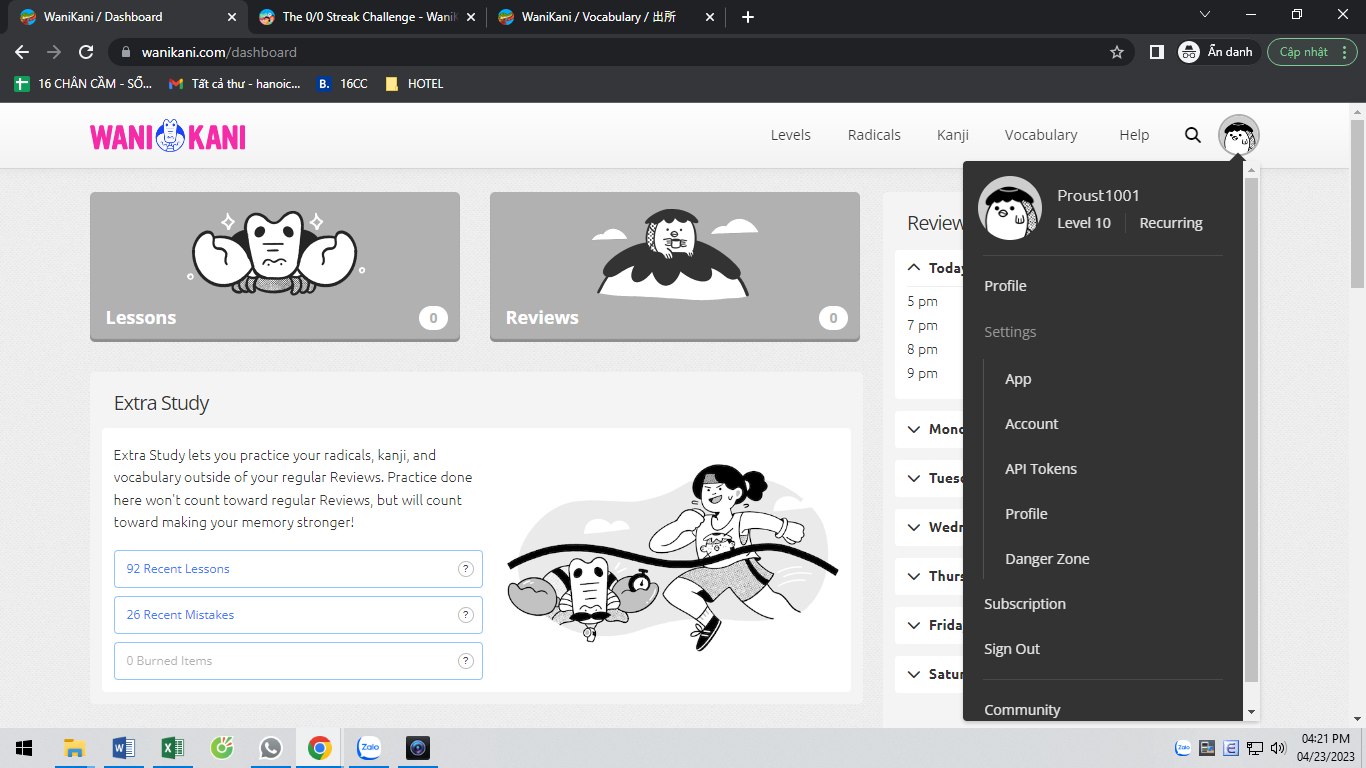1366x768 pixels.
Task: Open Subscription from the user menu
Action: [x=1025, y=604]
